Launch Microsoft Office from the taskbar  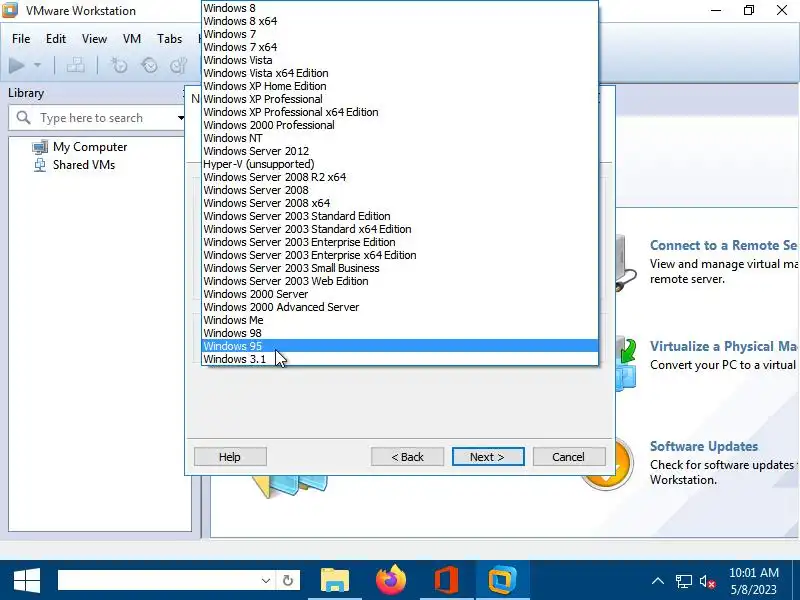point(446,580)
